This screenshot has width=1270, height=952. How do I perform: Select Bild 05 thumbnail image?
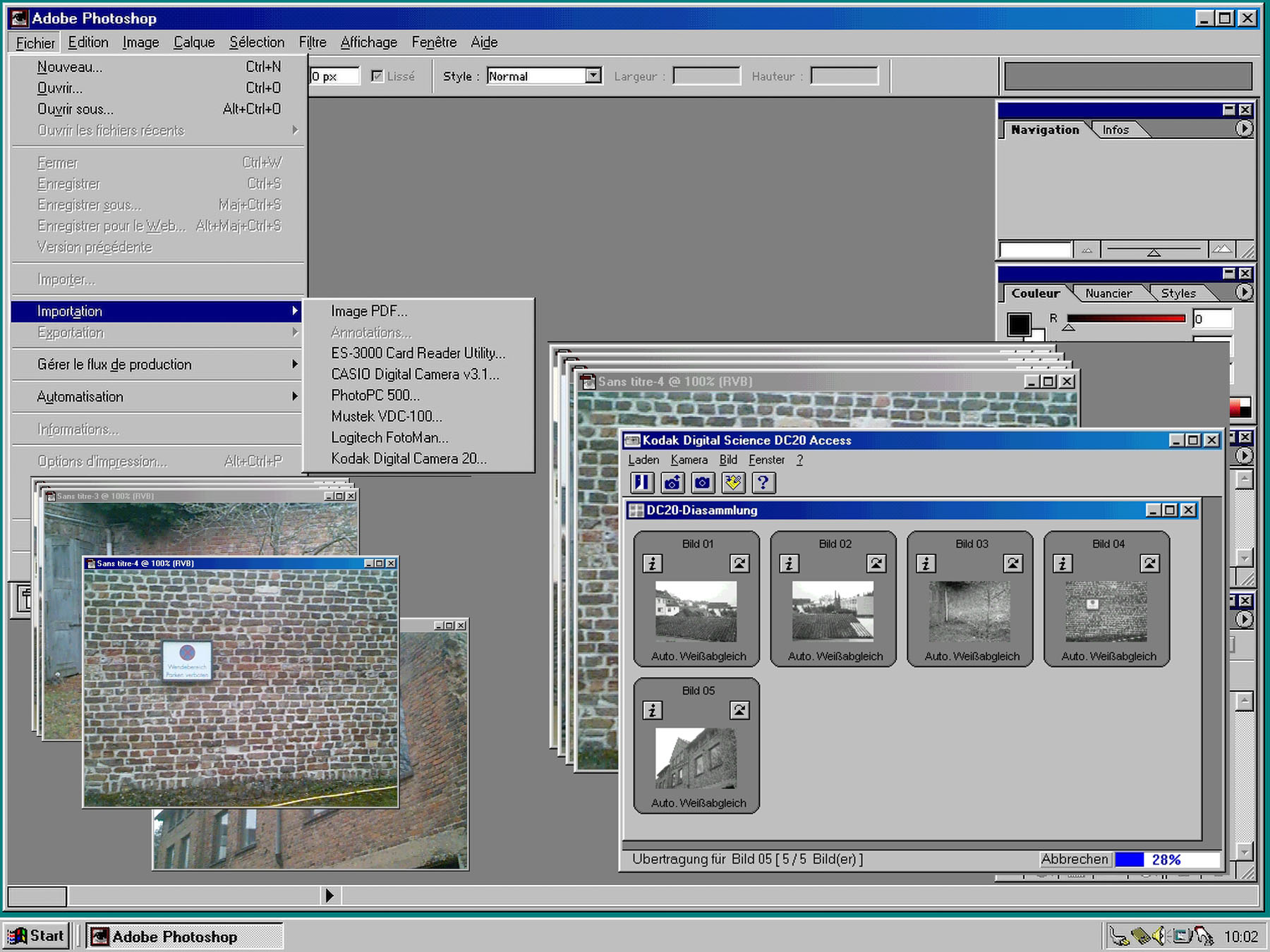[x=696, y=758]
